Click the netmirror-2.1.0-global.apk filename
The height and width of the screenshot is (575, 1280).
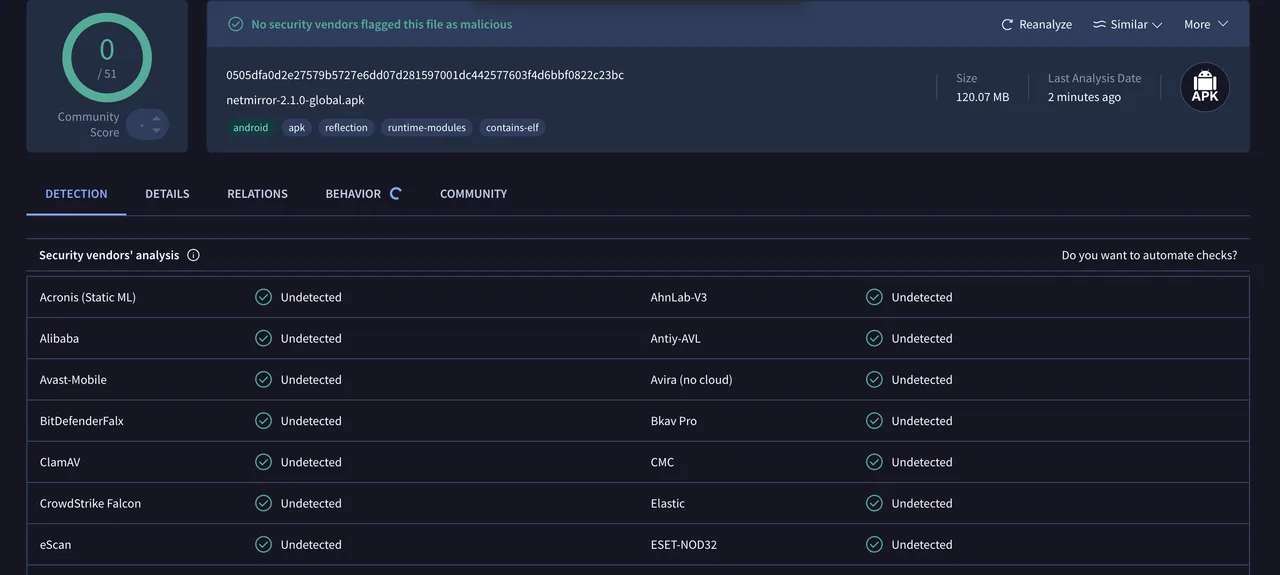[x=295, y=101]
